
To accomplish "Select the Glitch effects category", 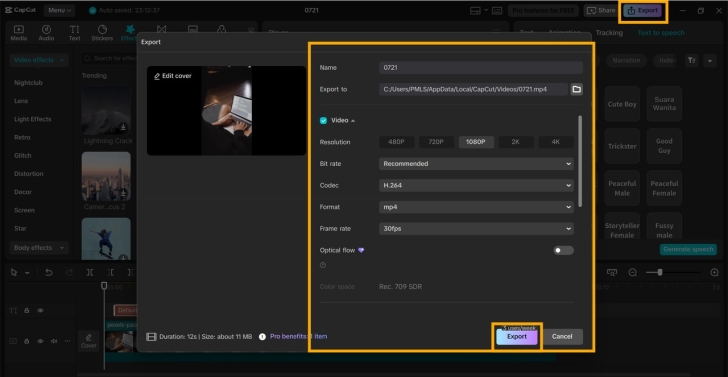I will coord(23,156).
